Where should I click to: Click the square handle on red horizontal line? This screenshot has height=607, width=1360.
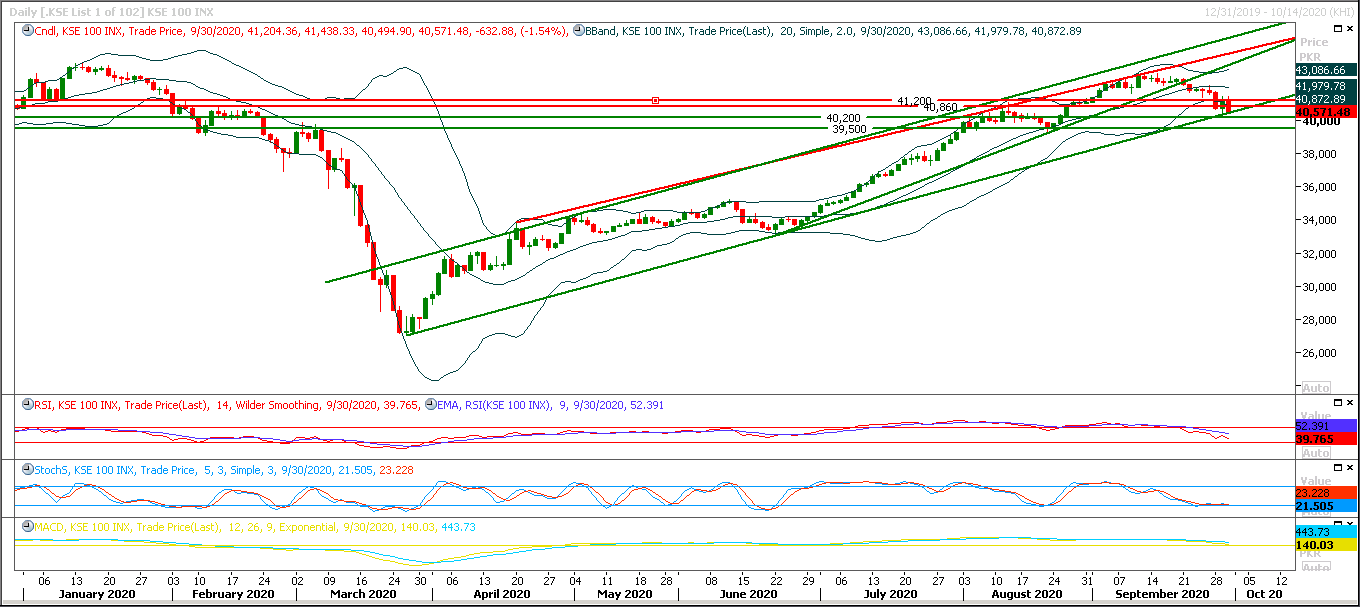click(656, 100)
